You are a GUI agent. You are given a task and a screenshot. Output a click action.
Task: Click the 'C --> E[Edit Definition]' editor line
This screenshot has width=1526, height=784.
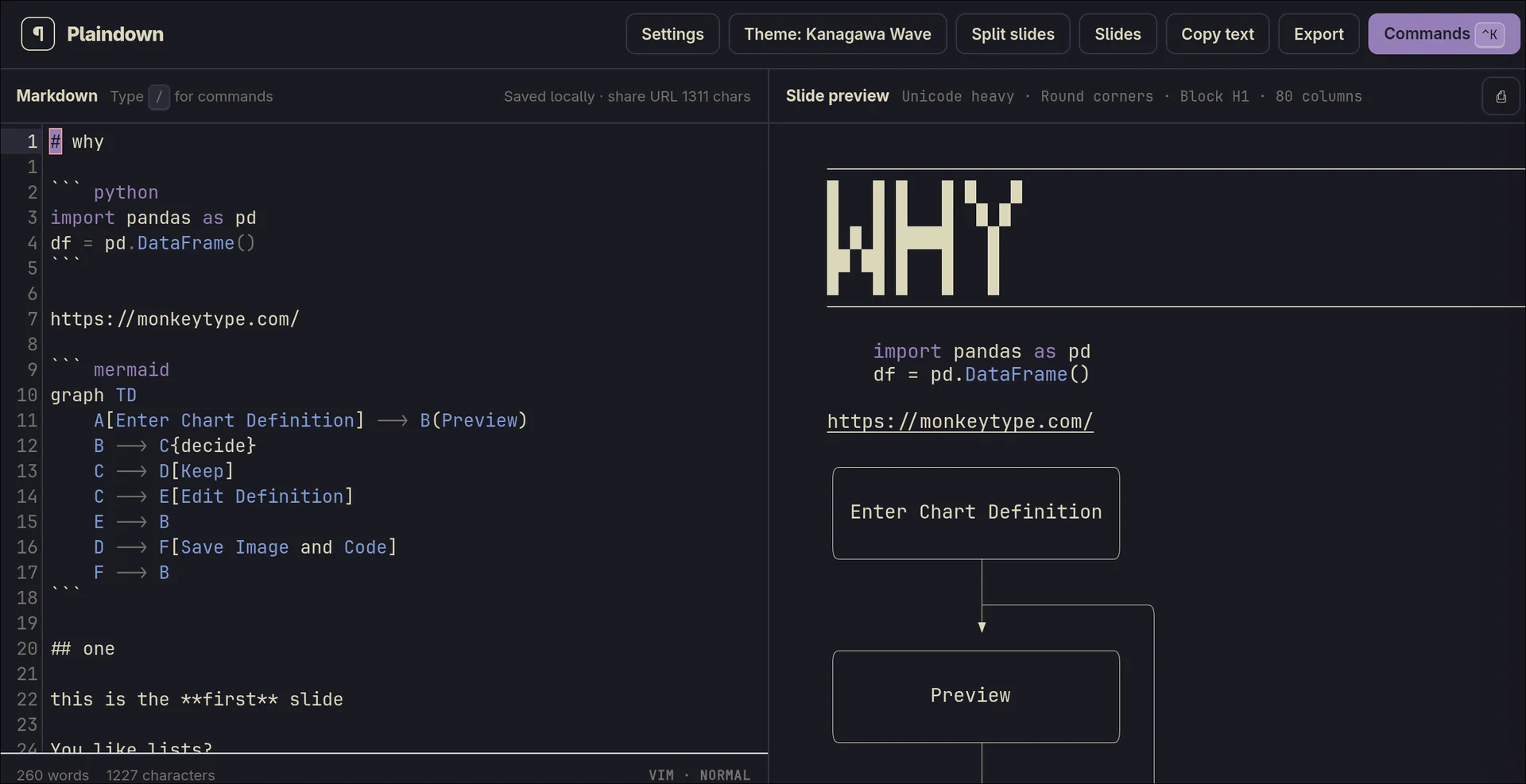(223, 497)
